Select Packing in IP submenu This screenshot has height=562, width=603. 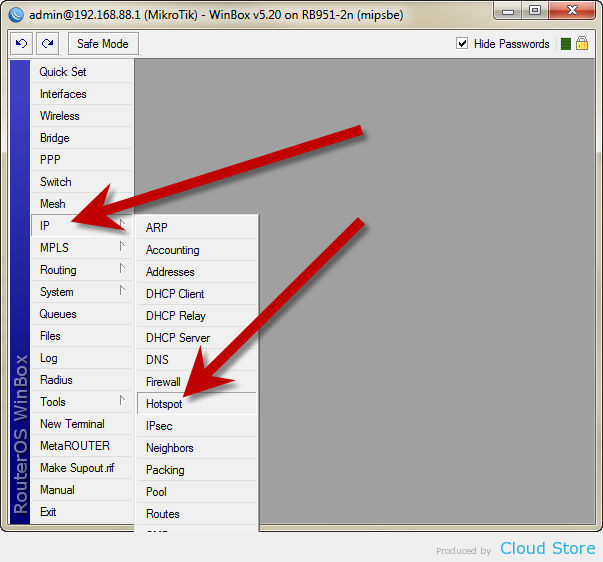(197, 470)
